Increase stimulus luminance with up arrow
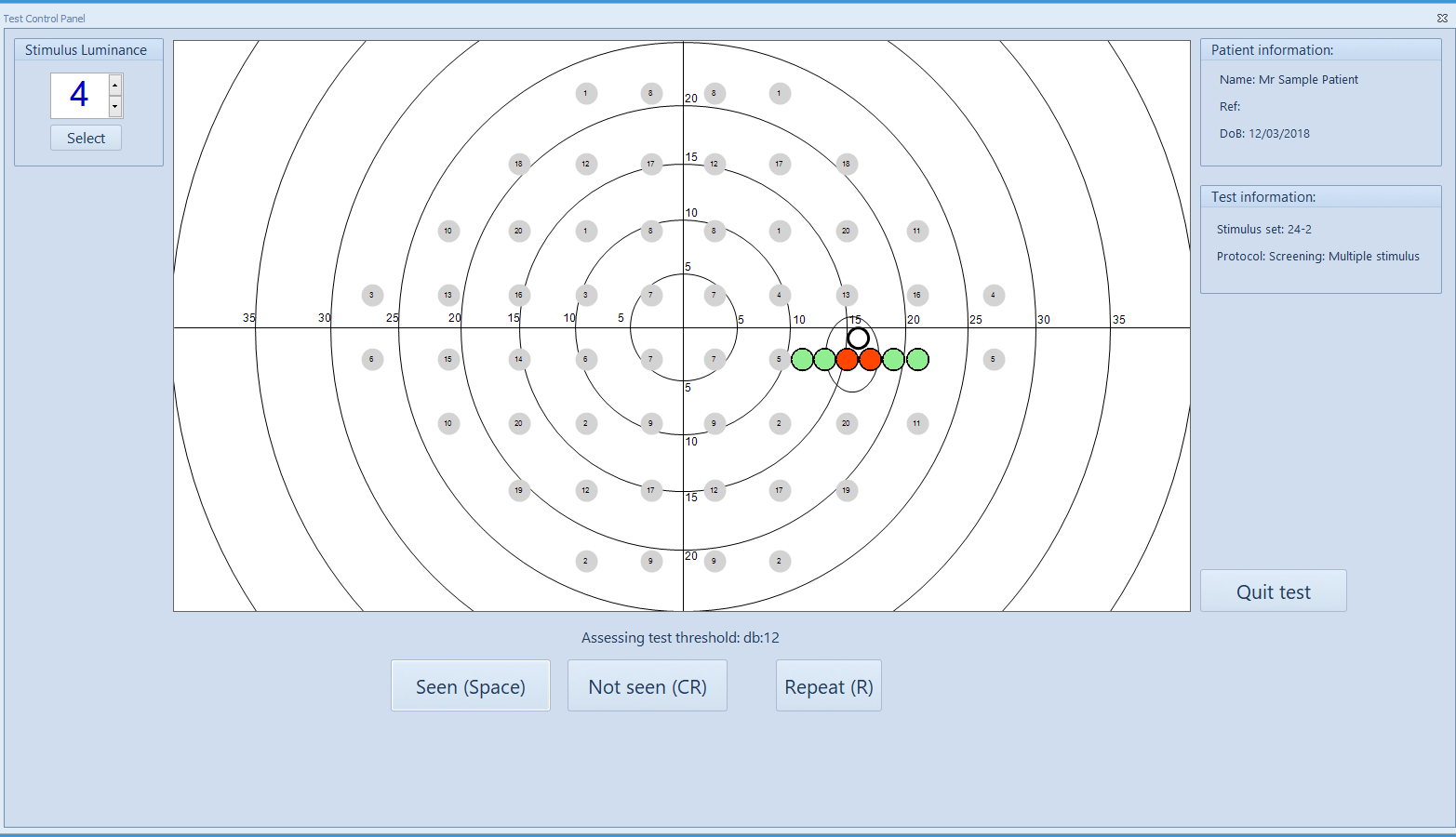This screenshot has width=1456, height=837. tap(115, 86)
